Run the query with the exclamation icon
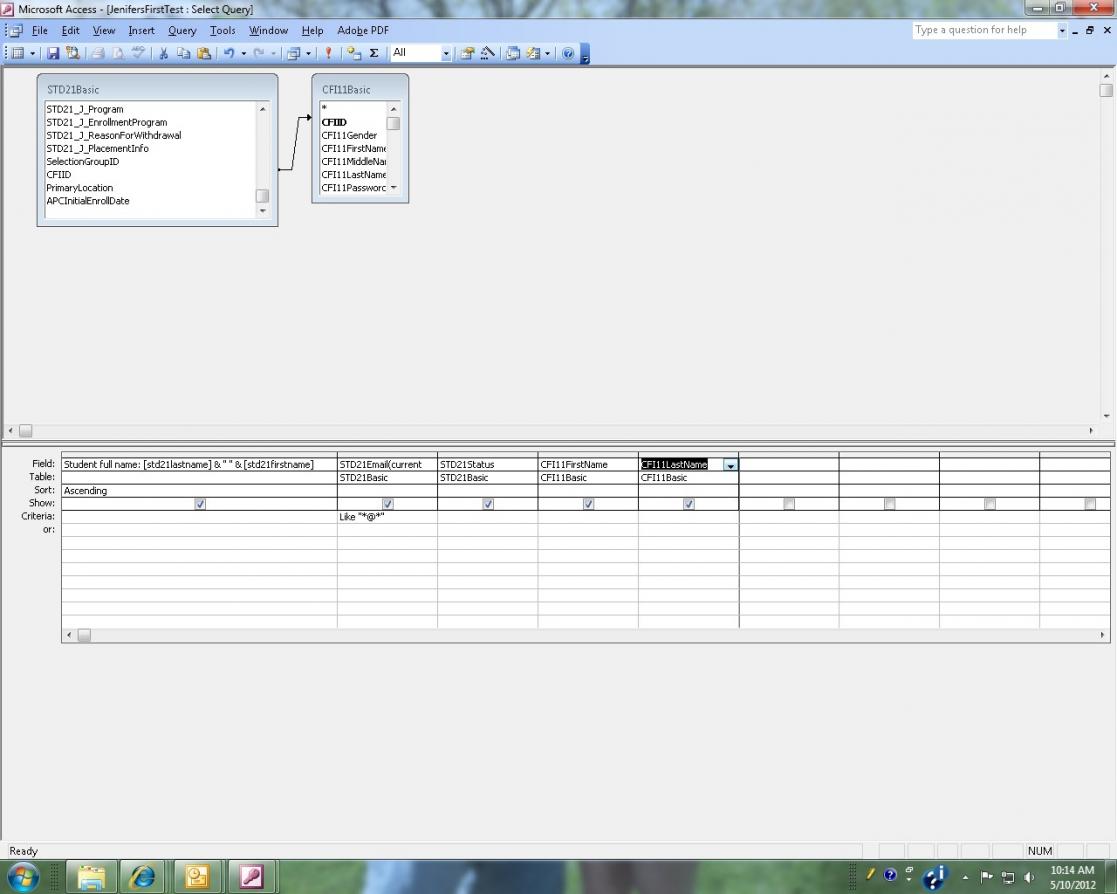The width and height of the screenshot is (1117, 894). [328, 53]
